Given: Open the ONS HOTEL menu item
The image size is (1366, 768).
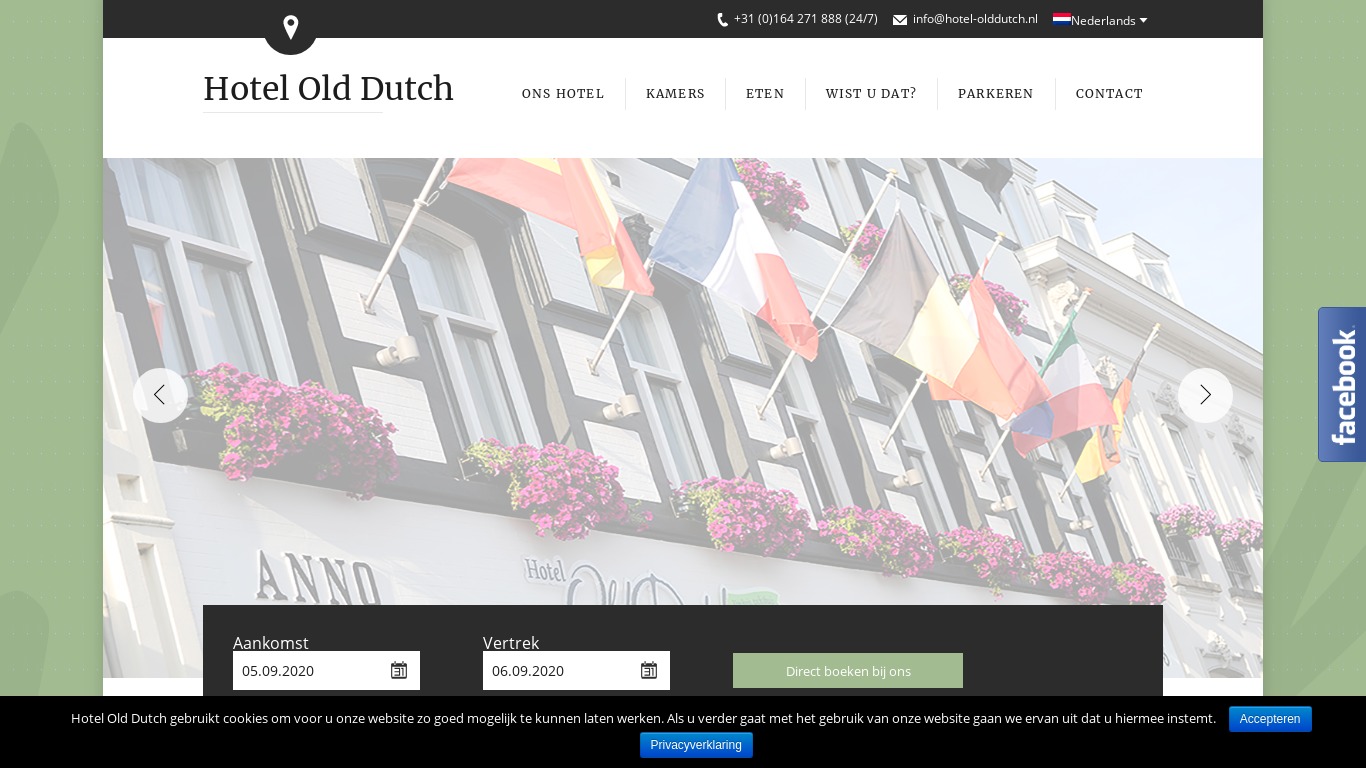Looking at the screenshot, I should [563, 93].
